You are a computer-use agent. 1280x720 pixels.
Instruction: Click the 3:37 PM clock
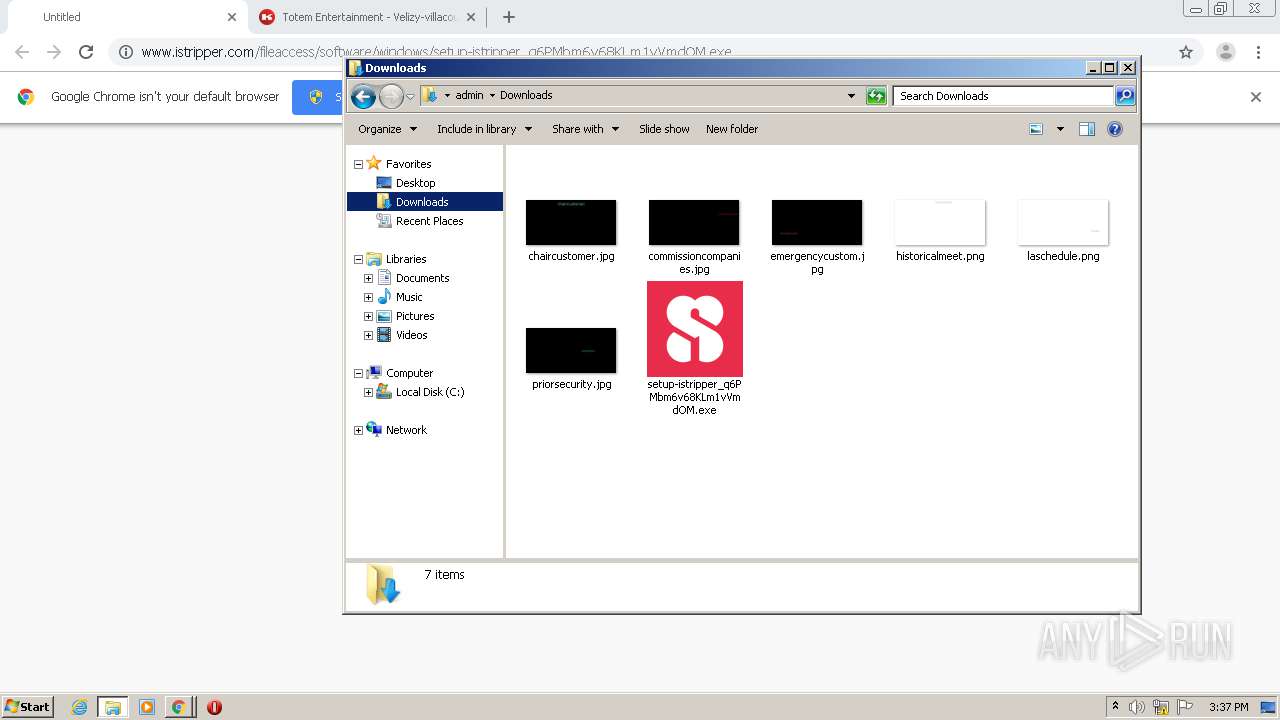[1228, 707]
